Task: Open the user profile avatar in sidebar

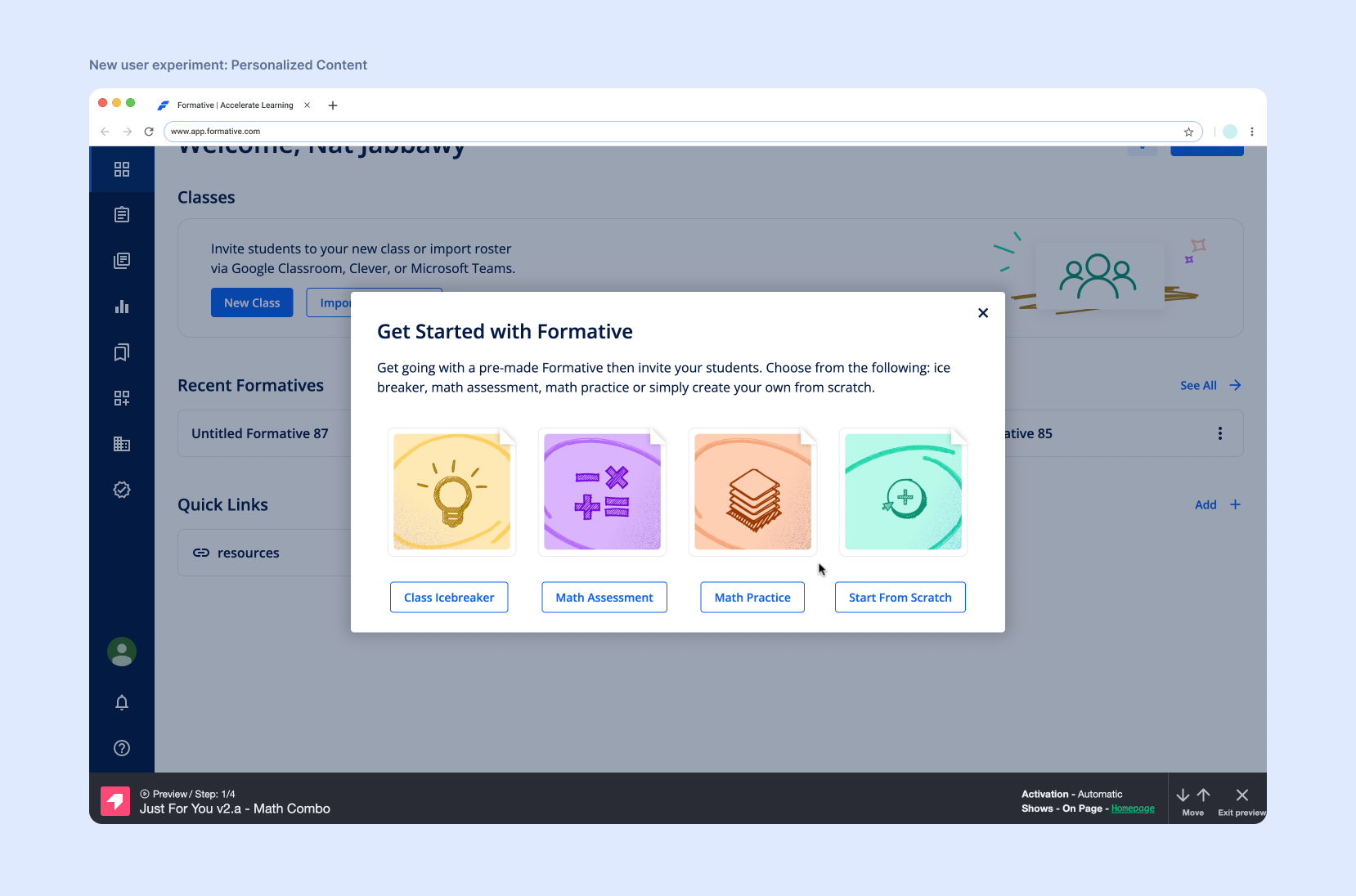Action: point(122,652)
